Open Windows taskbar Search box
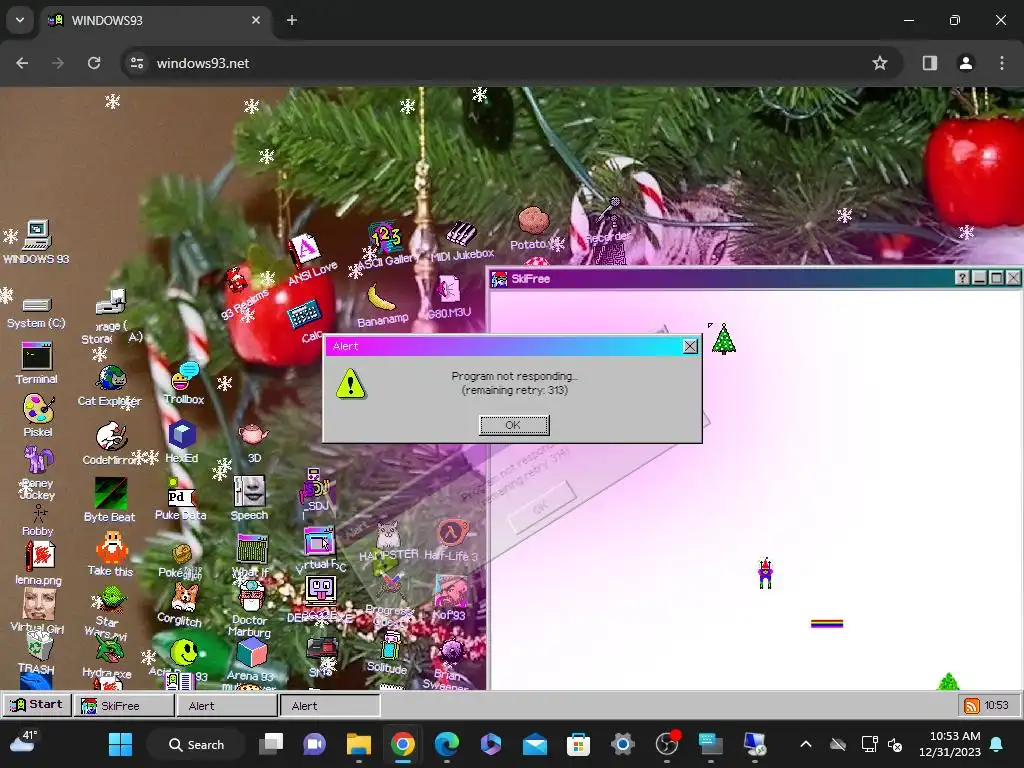Image resolution: width=1024 pixels, height=768 pixels. click(197, 744)
